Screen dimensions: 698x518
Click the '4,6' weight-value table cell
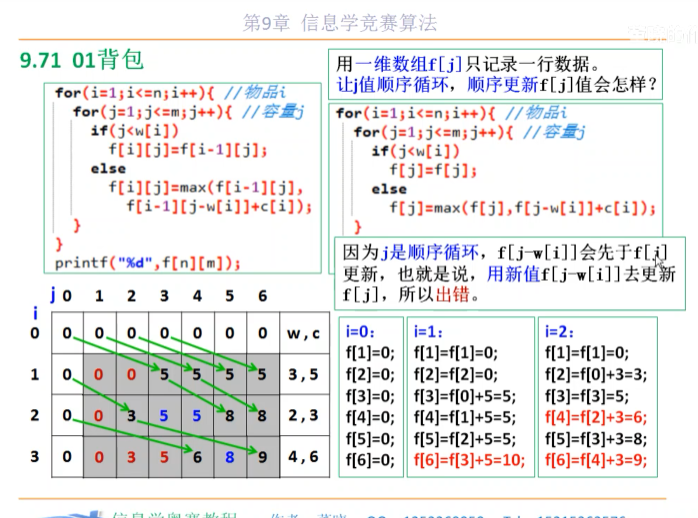304,457
